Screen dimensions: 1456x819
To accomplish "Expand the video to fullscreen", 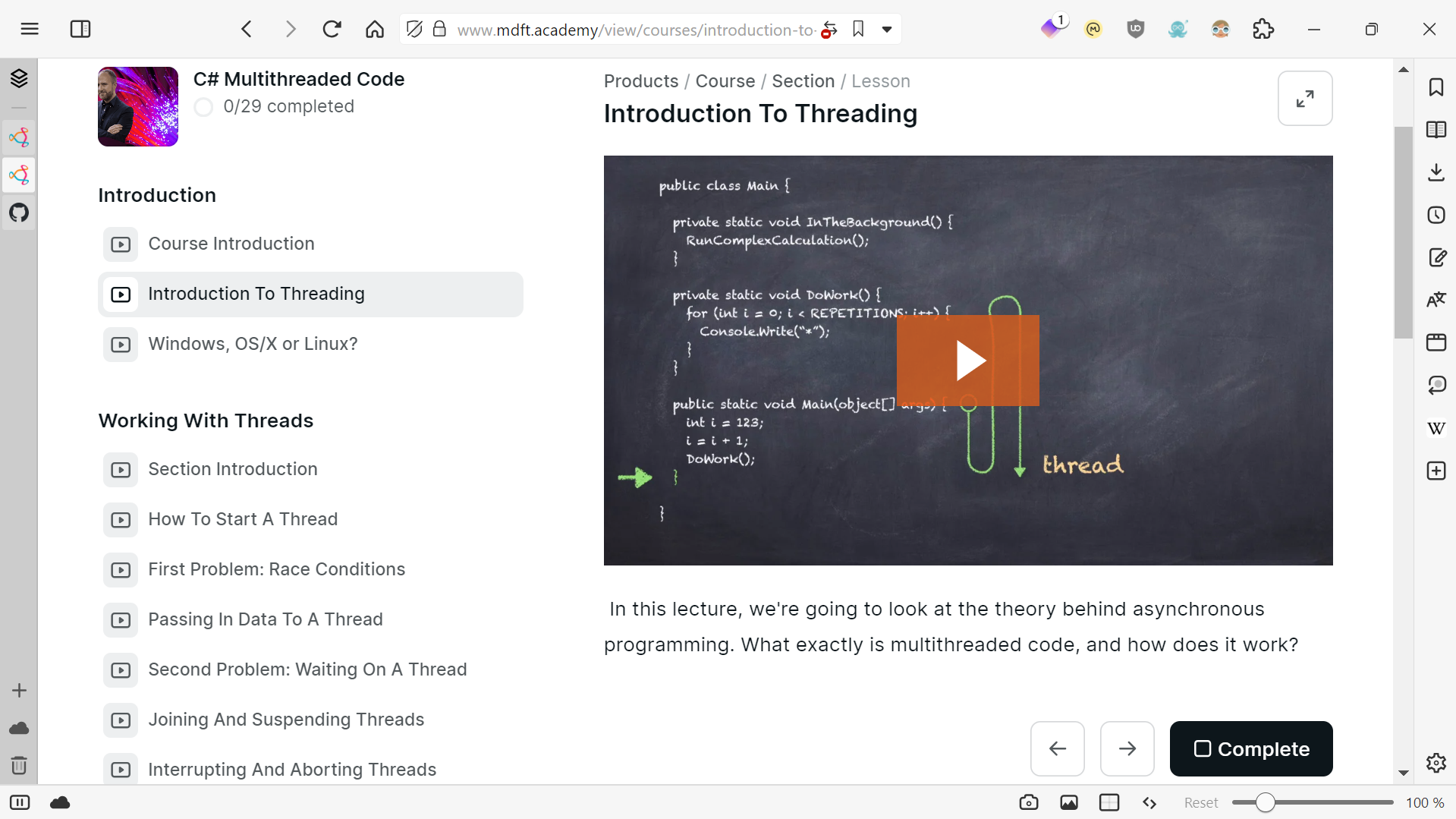I will 1306,98.
